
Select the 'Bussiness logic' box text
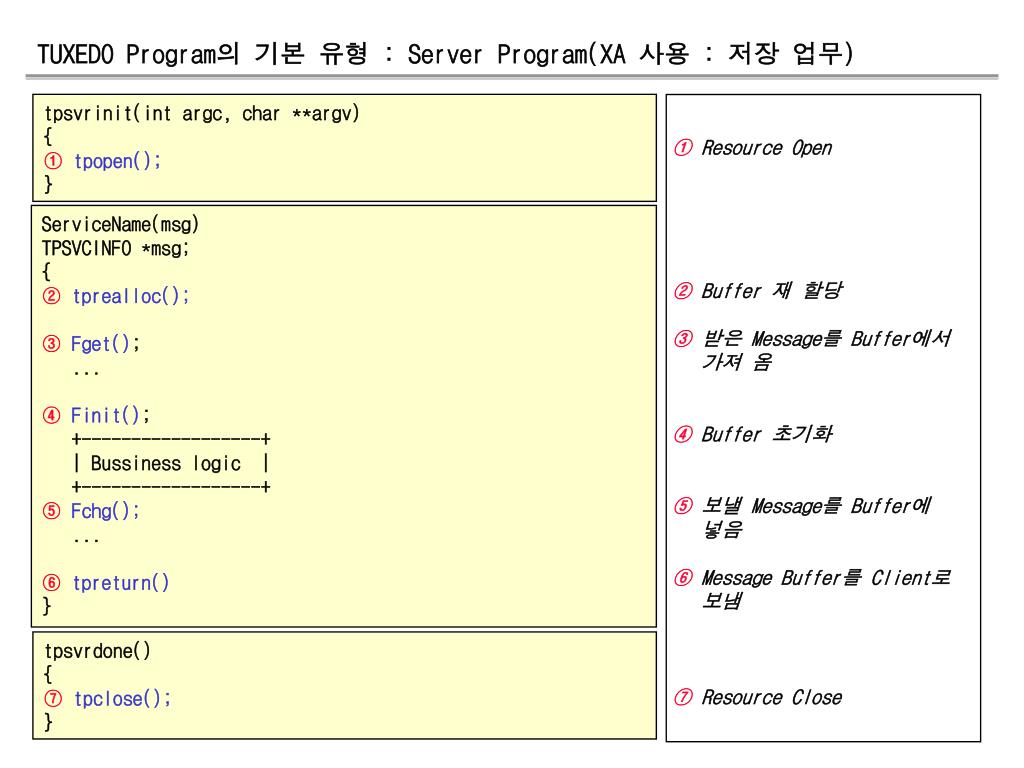point(166,464)
